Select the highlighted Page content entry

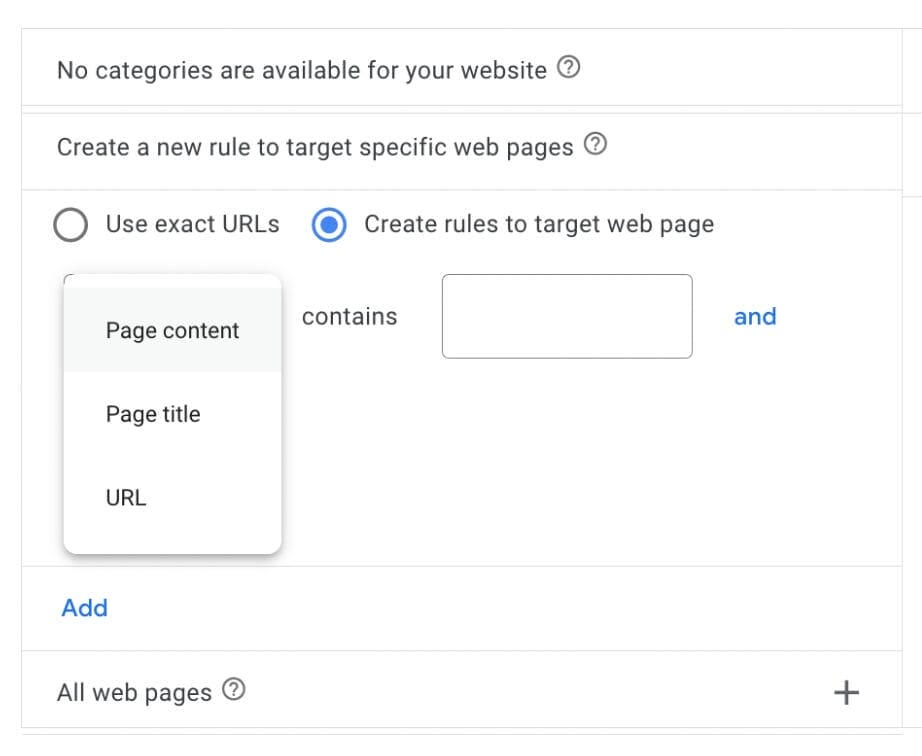point(172,330)
